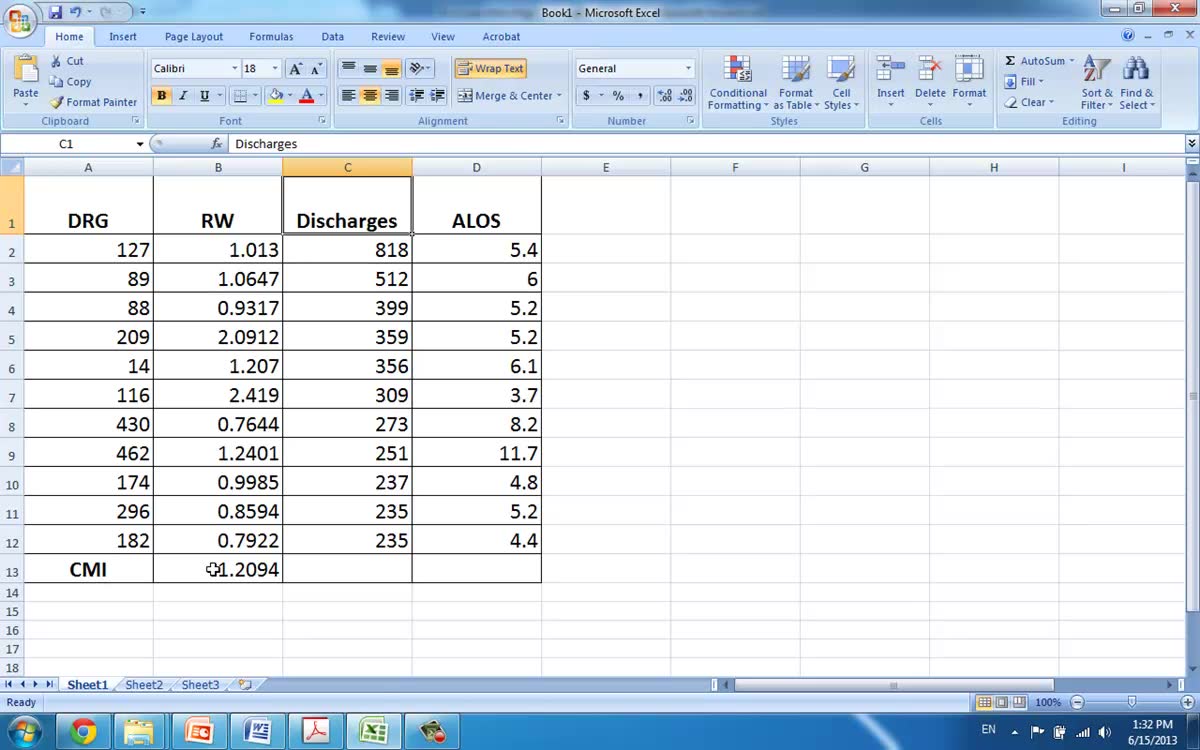Expand the font size dropdown
1200x750 pixels.
coord(275,69)
